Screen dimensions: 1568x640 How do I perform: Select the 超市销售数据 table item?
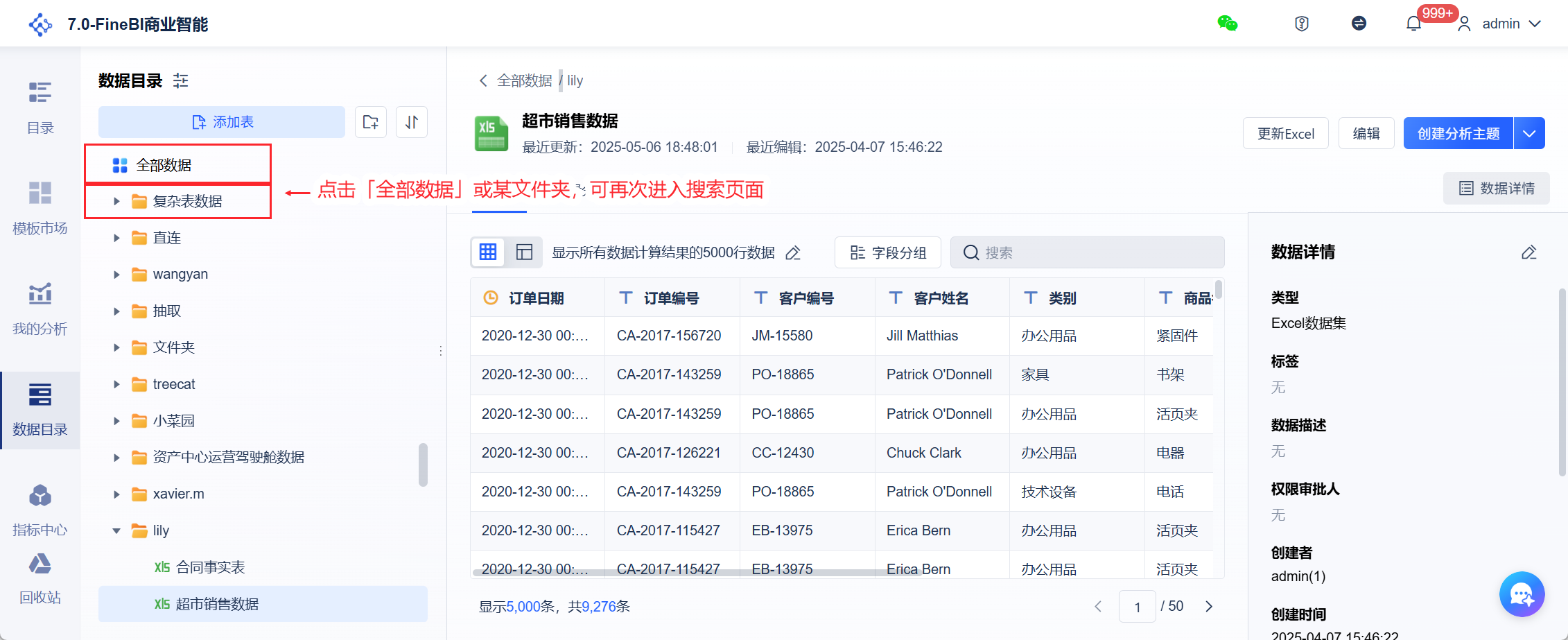pos(263,604)
